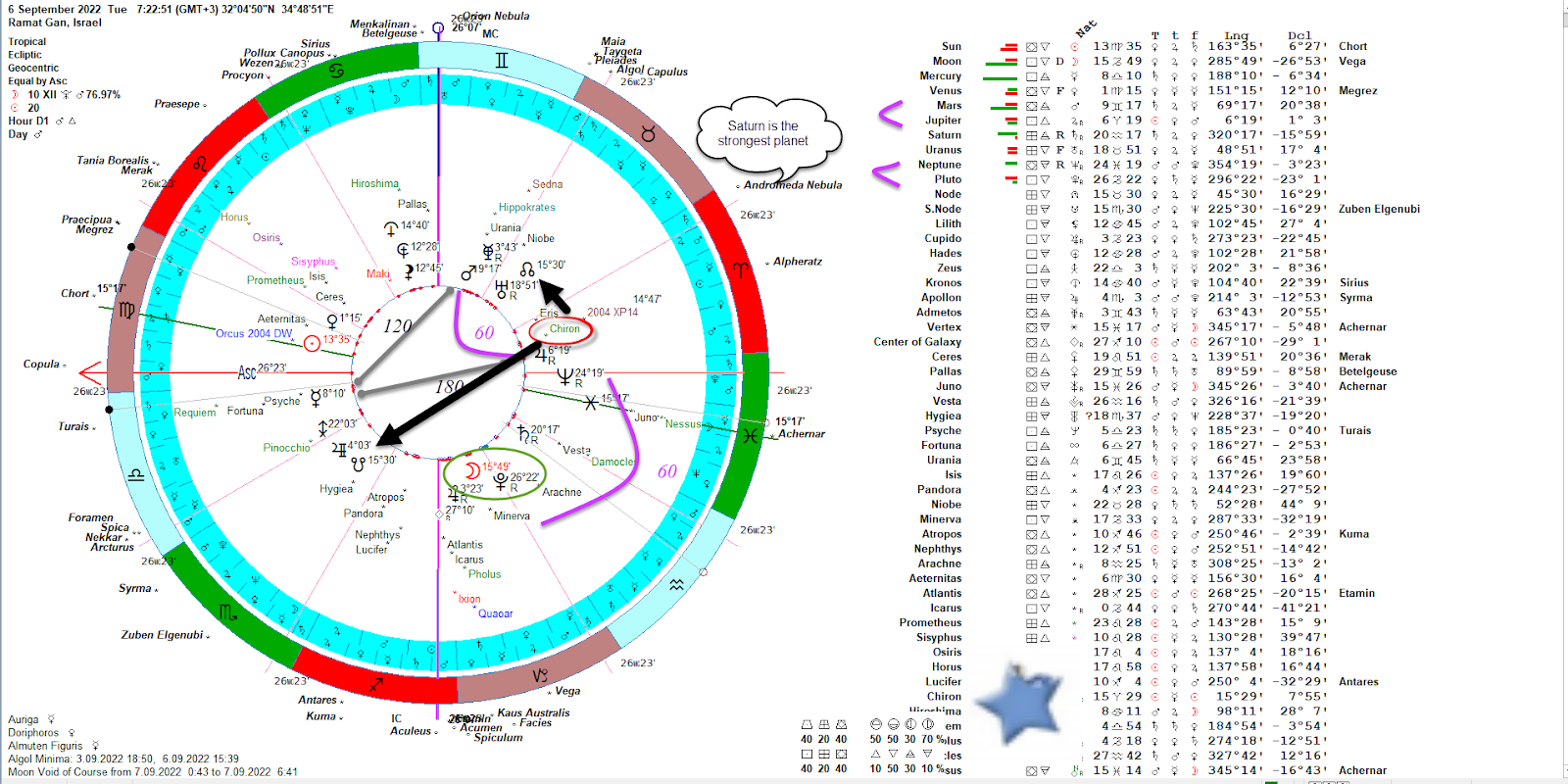Click the green strength bar beside Mercury in the table
Viewport: 1568px width, 784px height.
[1001, 77]
